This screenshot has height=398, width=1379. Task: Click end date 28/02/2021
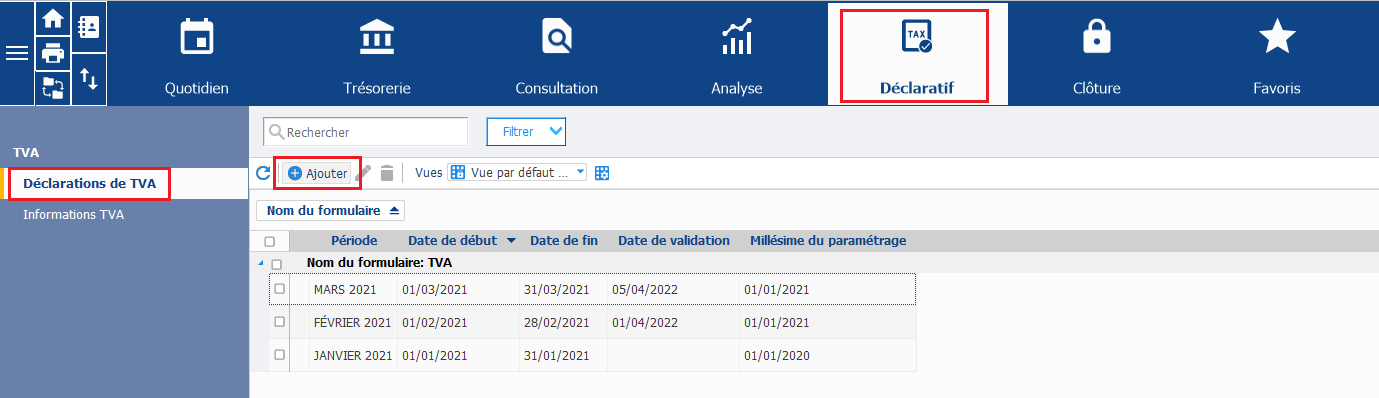pos(556,322)
